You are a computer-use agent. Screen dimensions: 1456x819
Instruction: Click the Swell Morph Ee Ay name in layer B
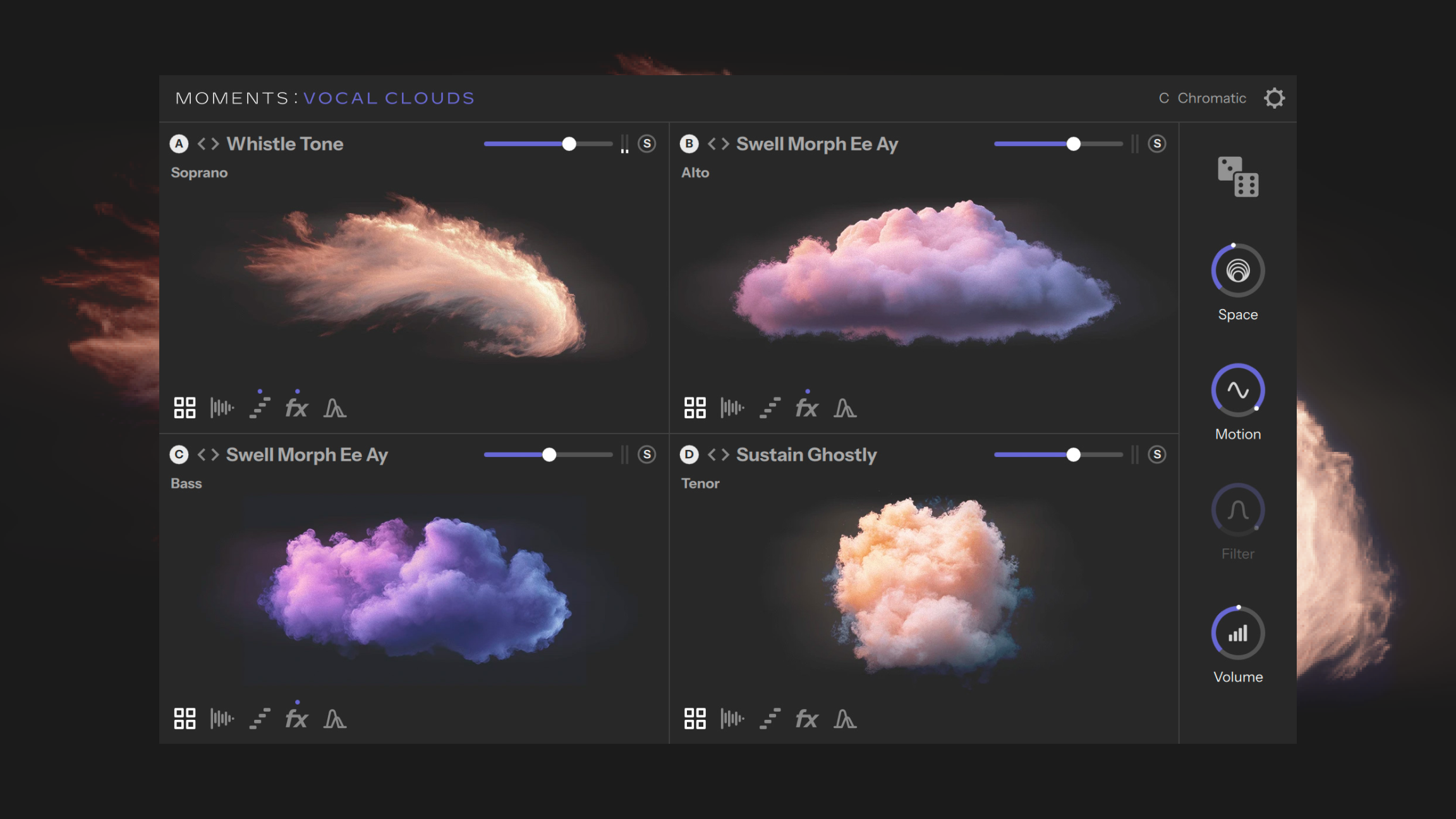(816, 144)
